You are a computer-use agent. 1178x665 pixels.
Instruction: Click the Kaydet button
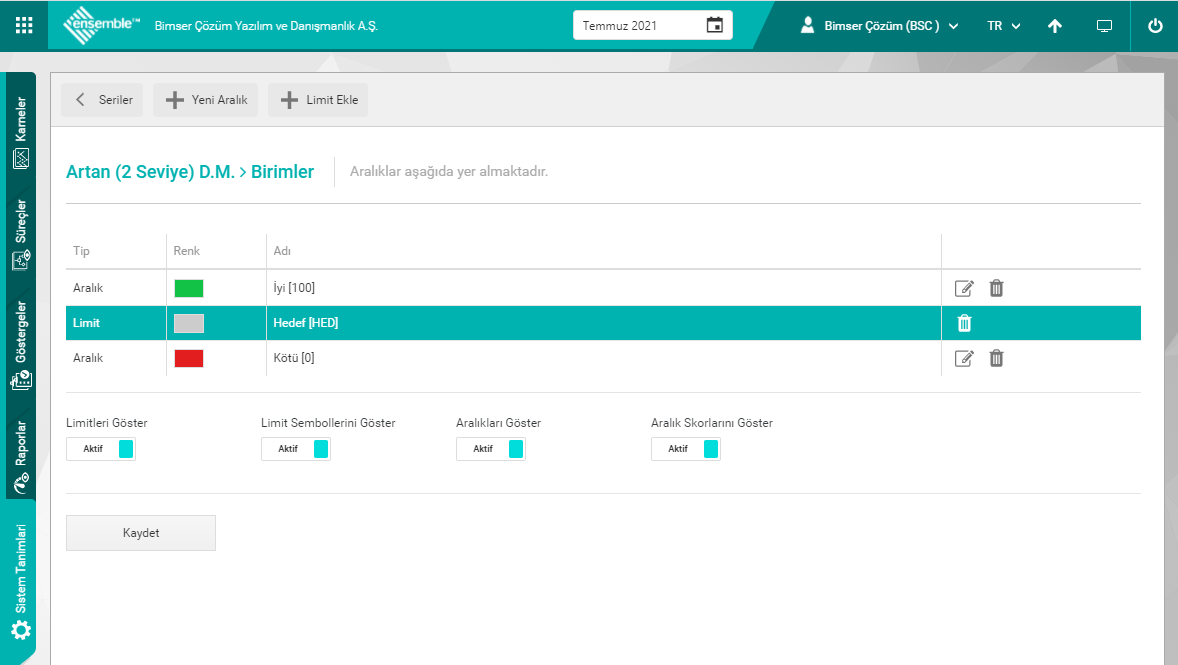141,533
